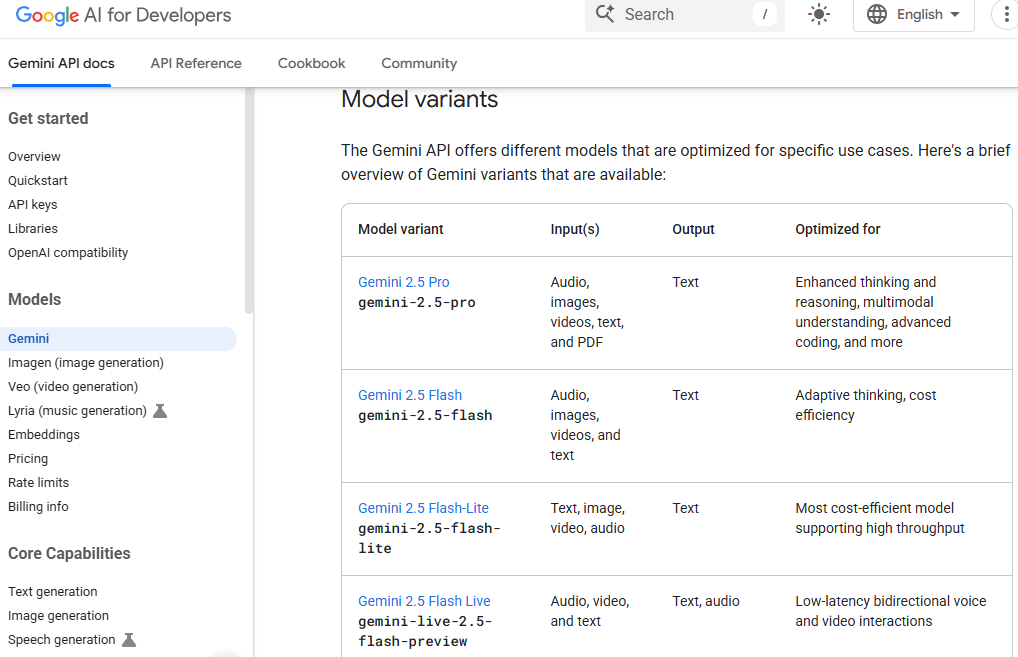Click the Google AI for Developers logo
Screen dimensions: 1018x657
tap(123, 15)
